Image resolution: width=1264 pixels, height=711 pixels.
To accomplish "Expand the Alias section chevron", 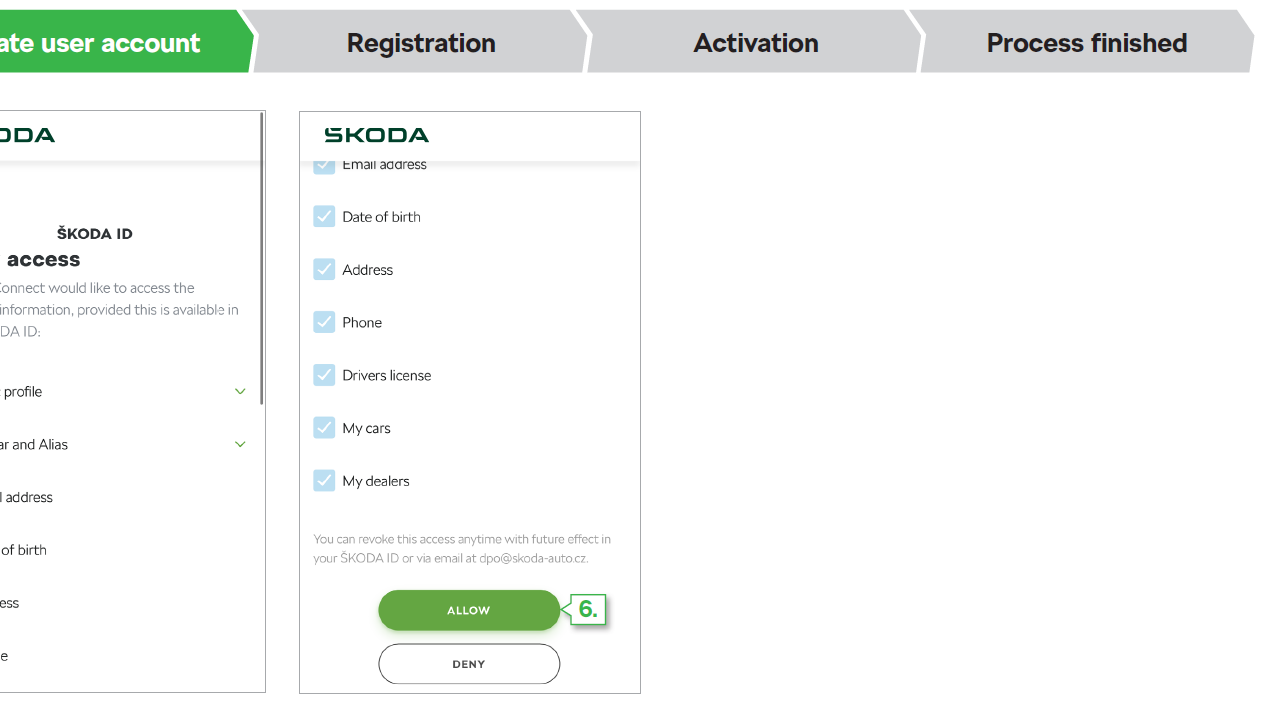I will pos(240,444).
